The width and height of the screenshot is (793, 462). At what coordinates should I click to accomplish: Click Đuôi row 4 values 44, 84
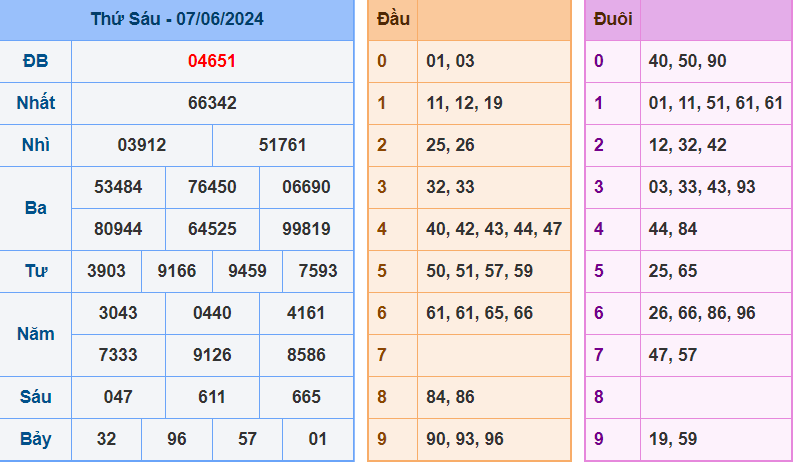point(673,229)
